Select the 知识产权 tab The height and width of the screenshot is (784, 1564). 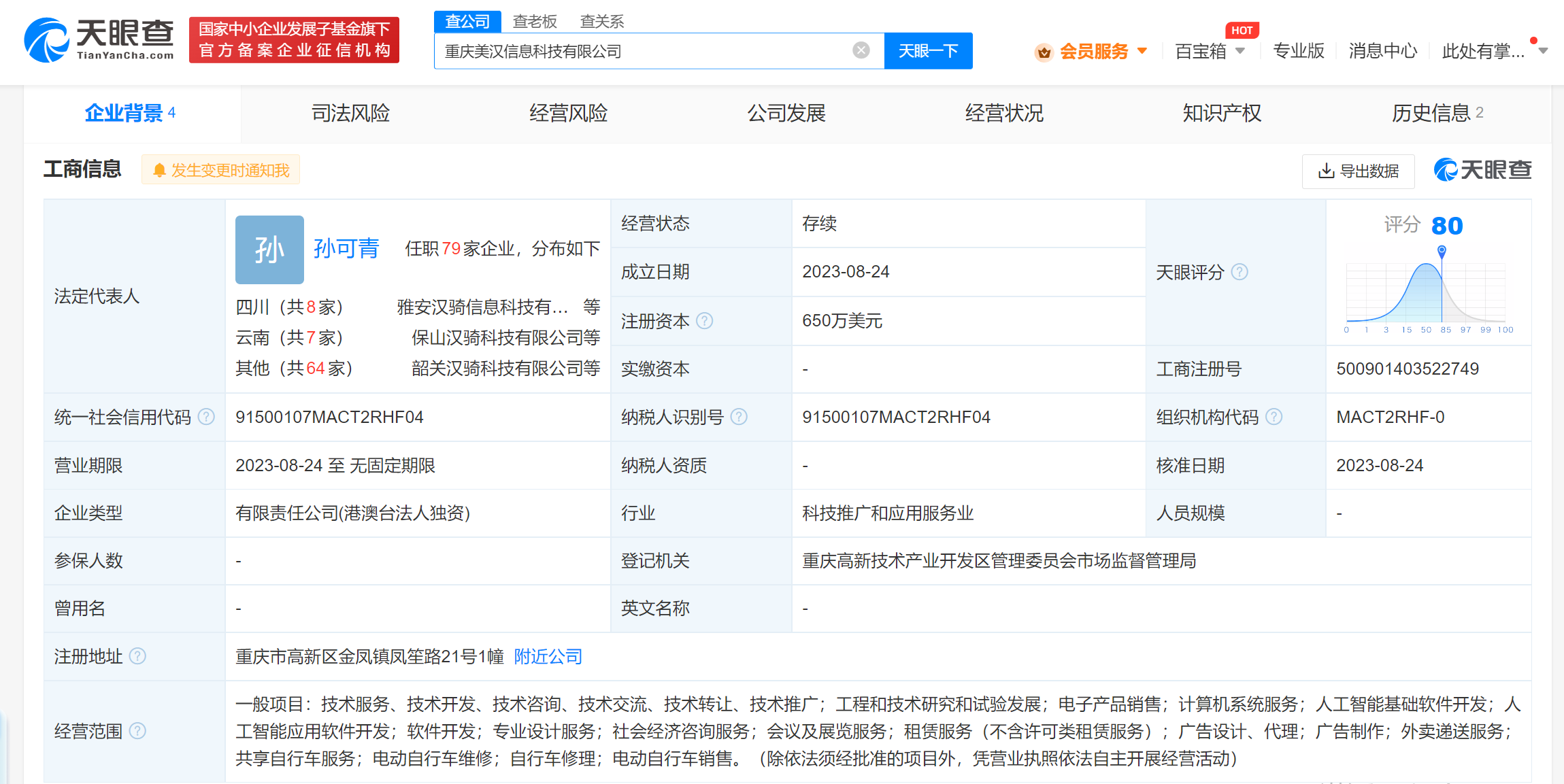pos(1221,113)
